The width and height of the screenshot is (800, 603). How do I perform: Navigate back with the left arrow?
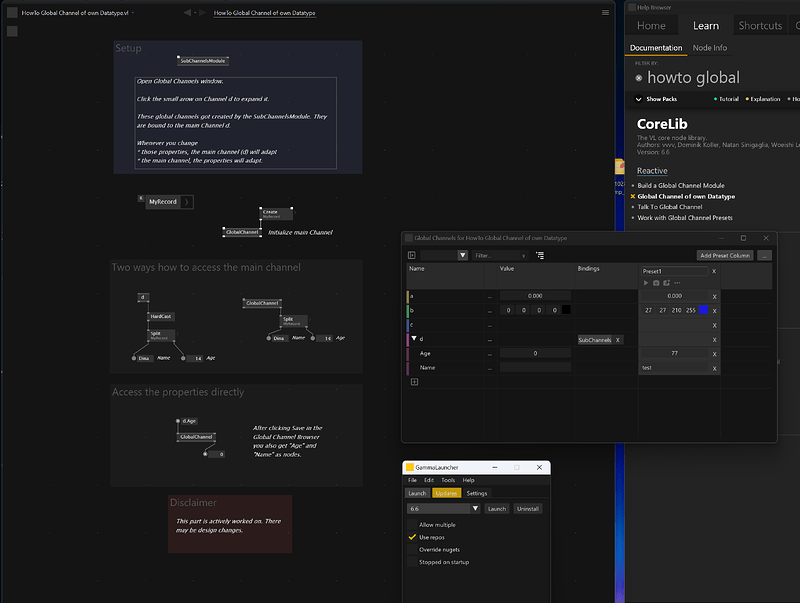(187, 13)
